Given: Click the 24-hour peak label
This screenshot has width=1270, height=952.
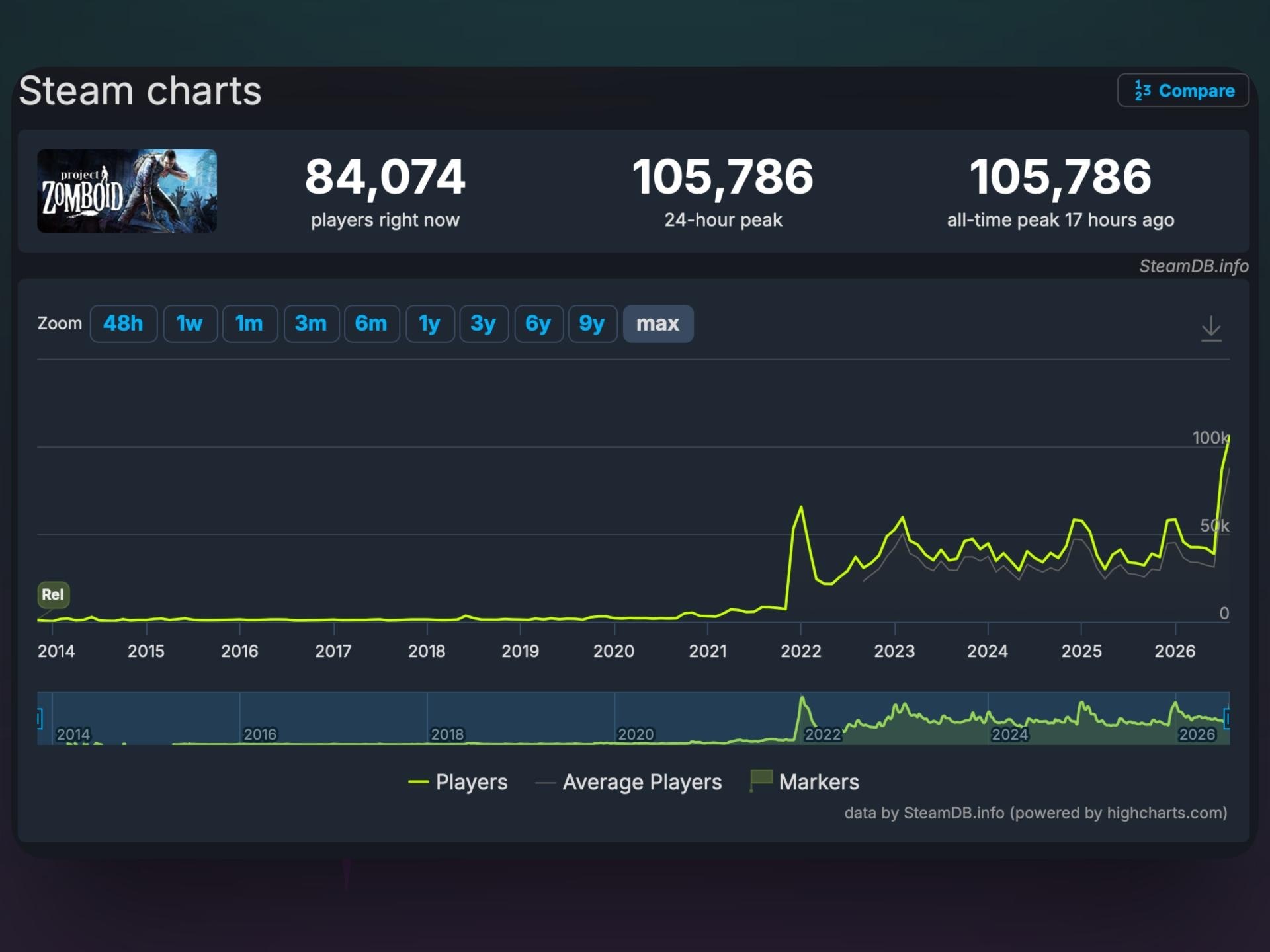Looking at the screenshot, I should point(723,220).
